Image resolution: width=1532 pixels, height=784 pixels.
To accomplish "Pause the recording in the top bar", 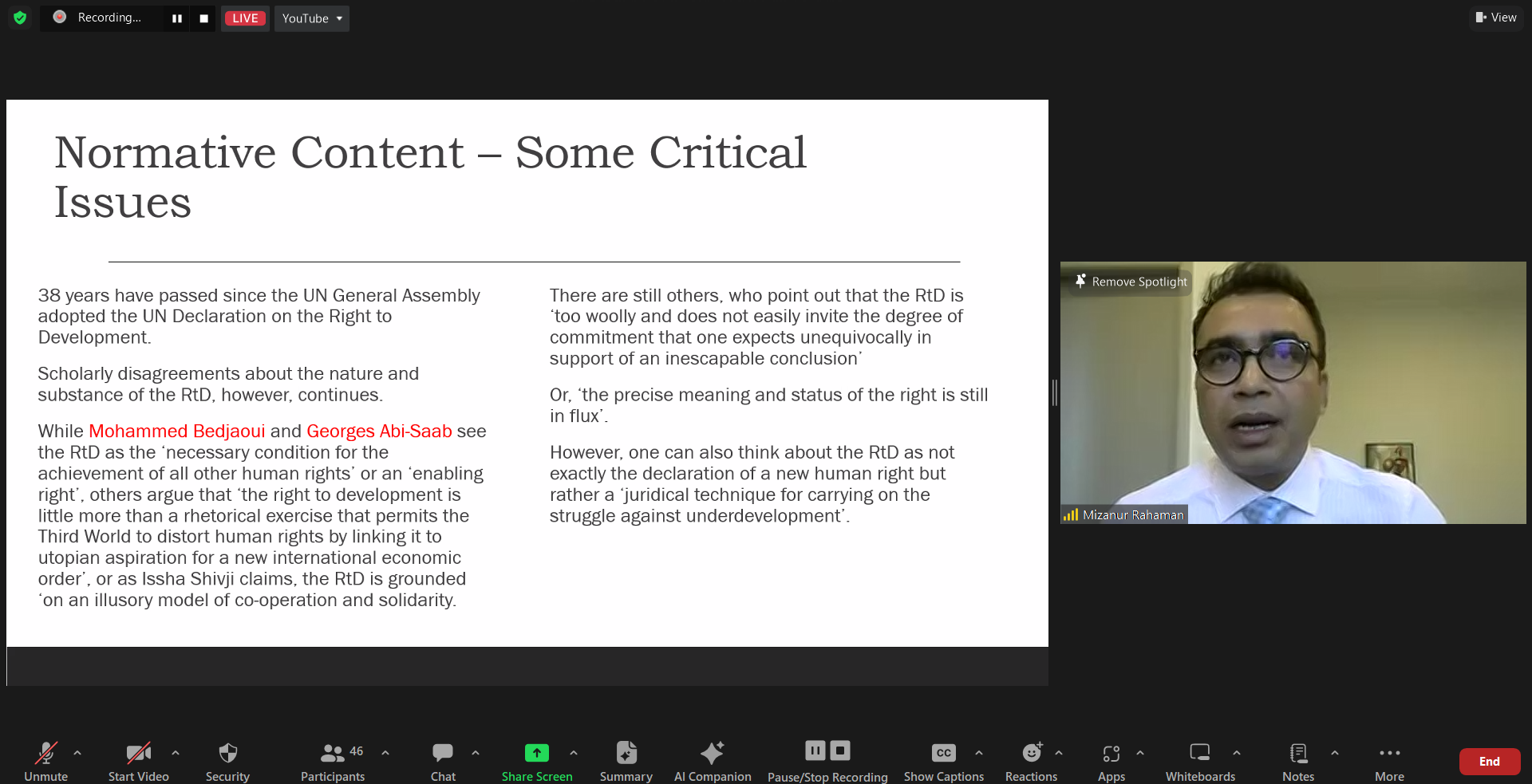I will pos(177,18).
